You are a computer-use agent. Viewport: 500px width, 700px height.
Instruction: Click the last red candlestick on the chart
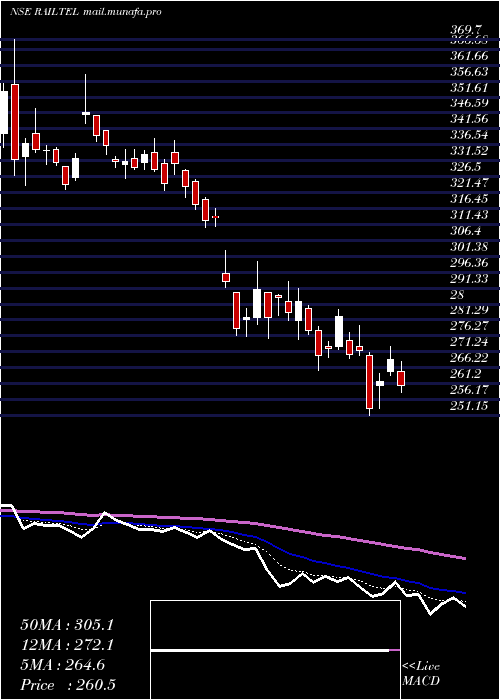click(401, 378)
